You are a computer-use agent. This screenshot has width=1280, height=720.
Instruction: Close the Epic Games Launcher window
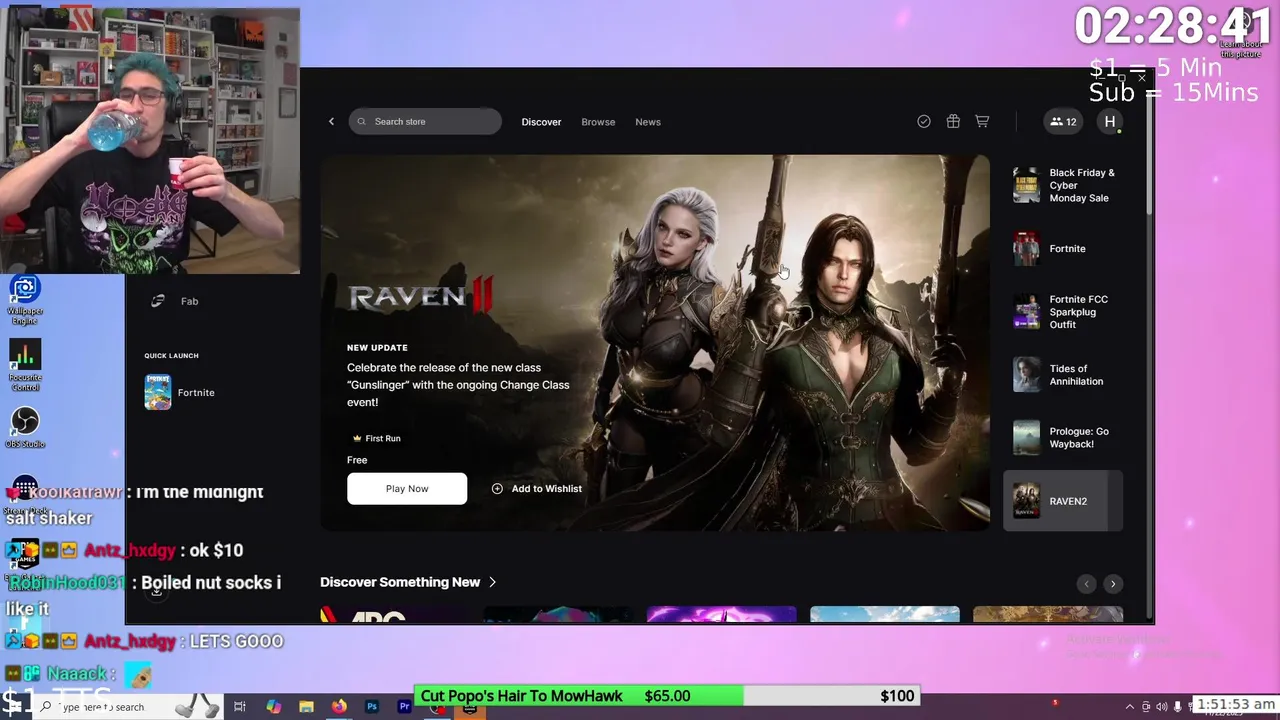[x=1141, y=78]
